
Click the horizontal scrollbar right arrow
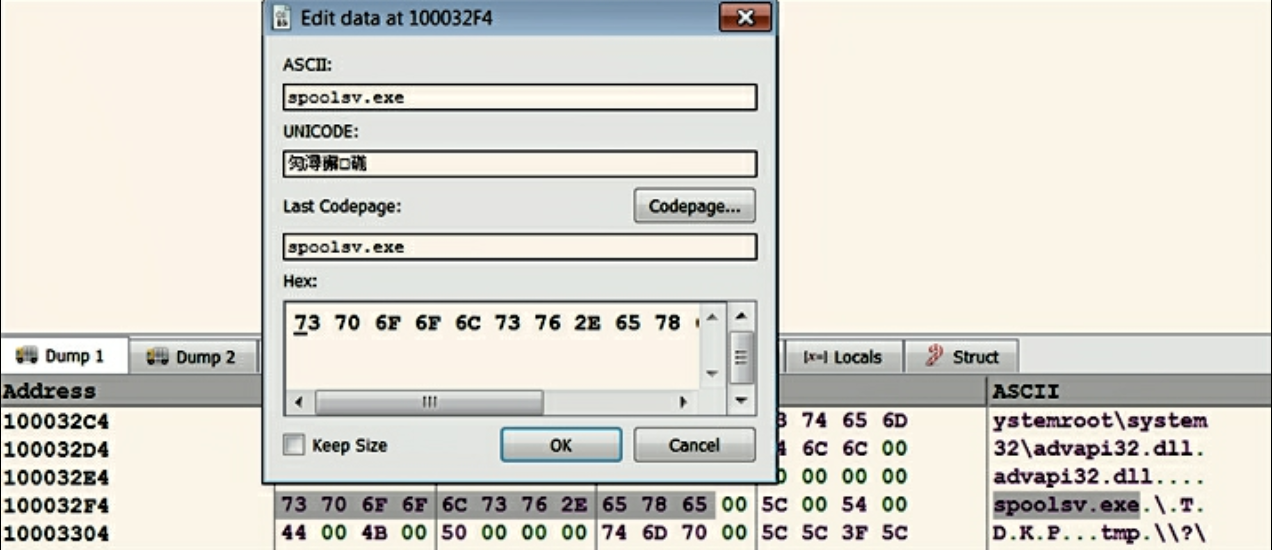(683, 402)
